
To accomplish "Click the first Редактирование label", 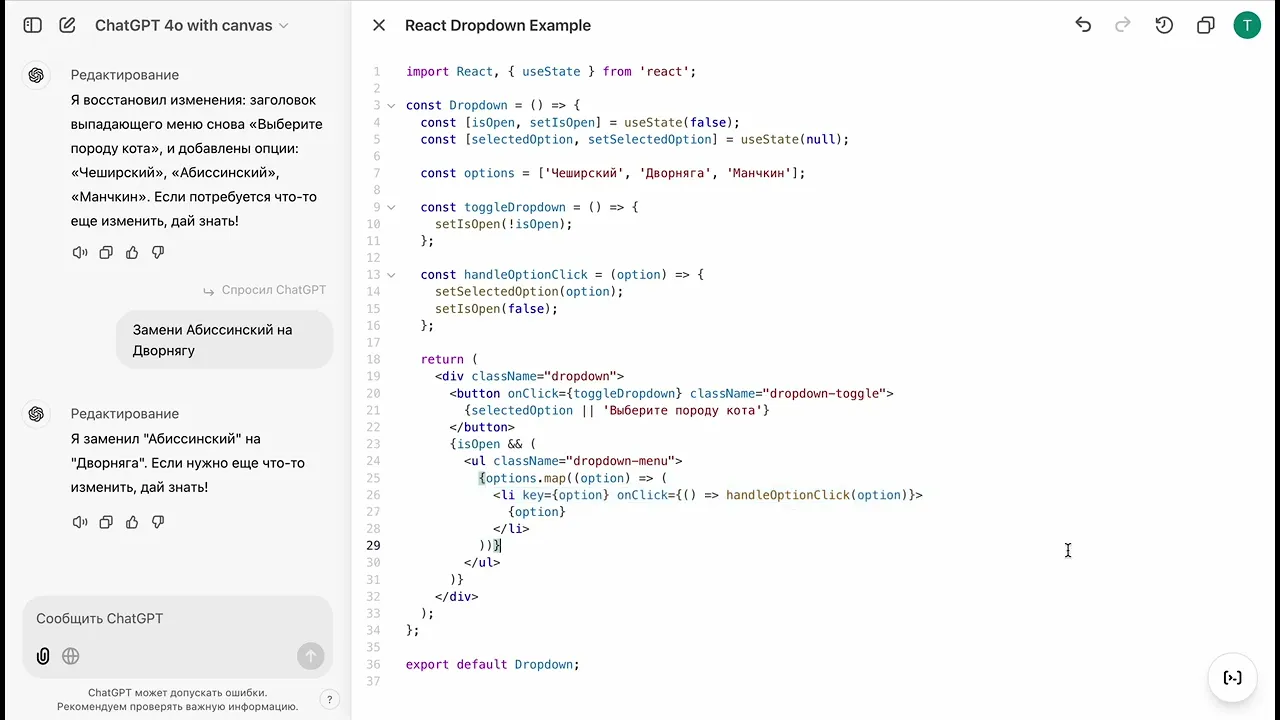I will click(125, 75).
